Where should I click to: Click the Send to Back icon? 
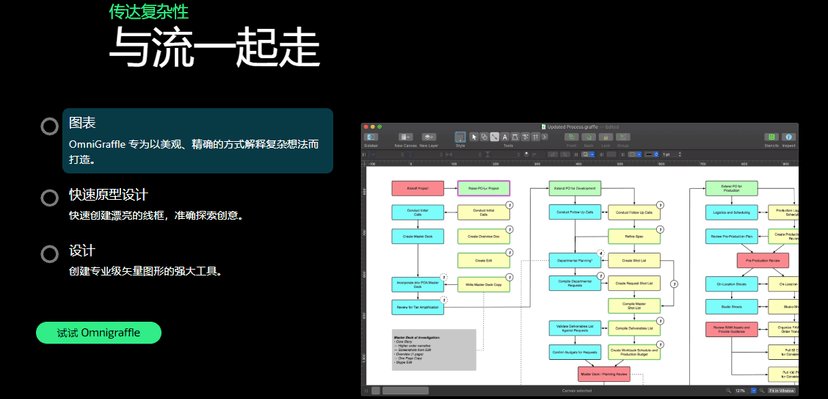pyautogui.click(x=589, y=137)
